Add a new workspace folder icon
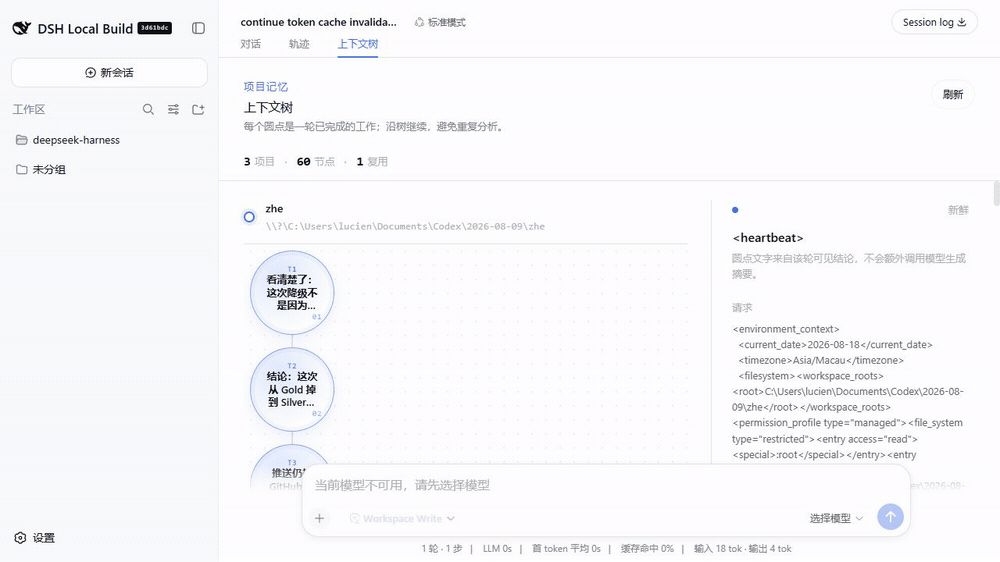The height and width of the screenshot is (562, 1000). pos(198,109)
